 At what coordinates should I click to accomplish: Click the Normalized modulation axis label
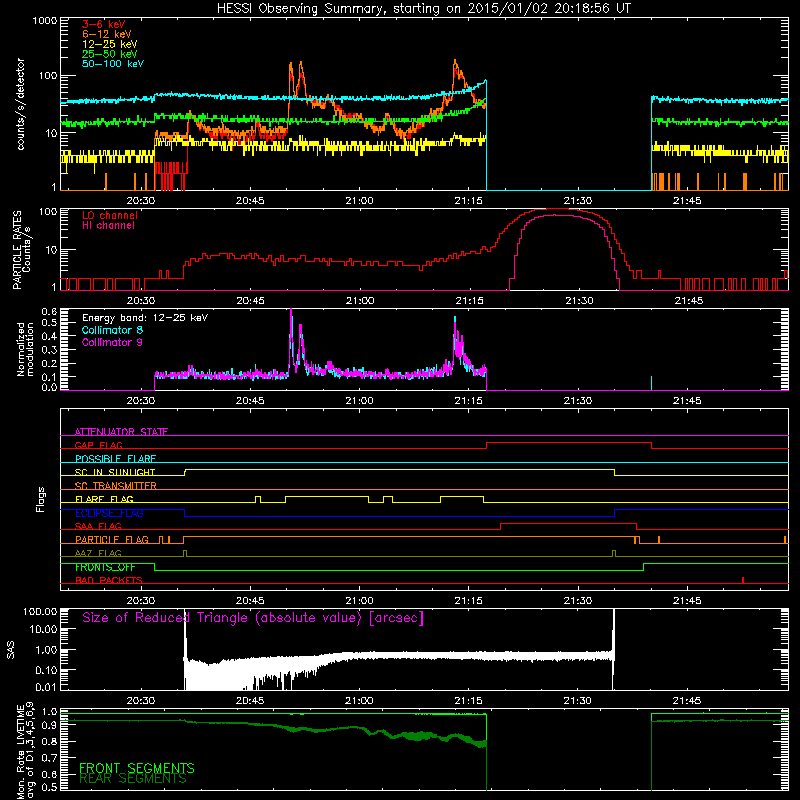[x=25, y=349]
